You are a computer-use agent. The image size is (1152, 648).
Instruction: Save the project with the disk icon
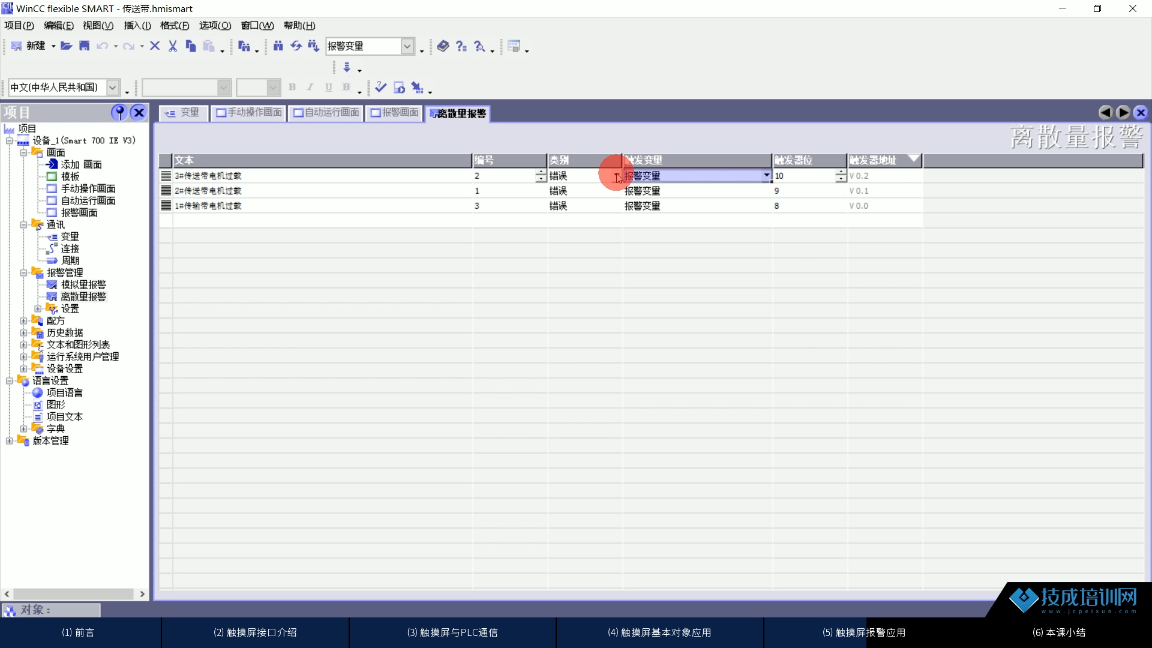coord(84,46)
